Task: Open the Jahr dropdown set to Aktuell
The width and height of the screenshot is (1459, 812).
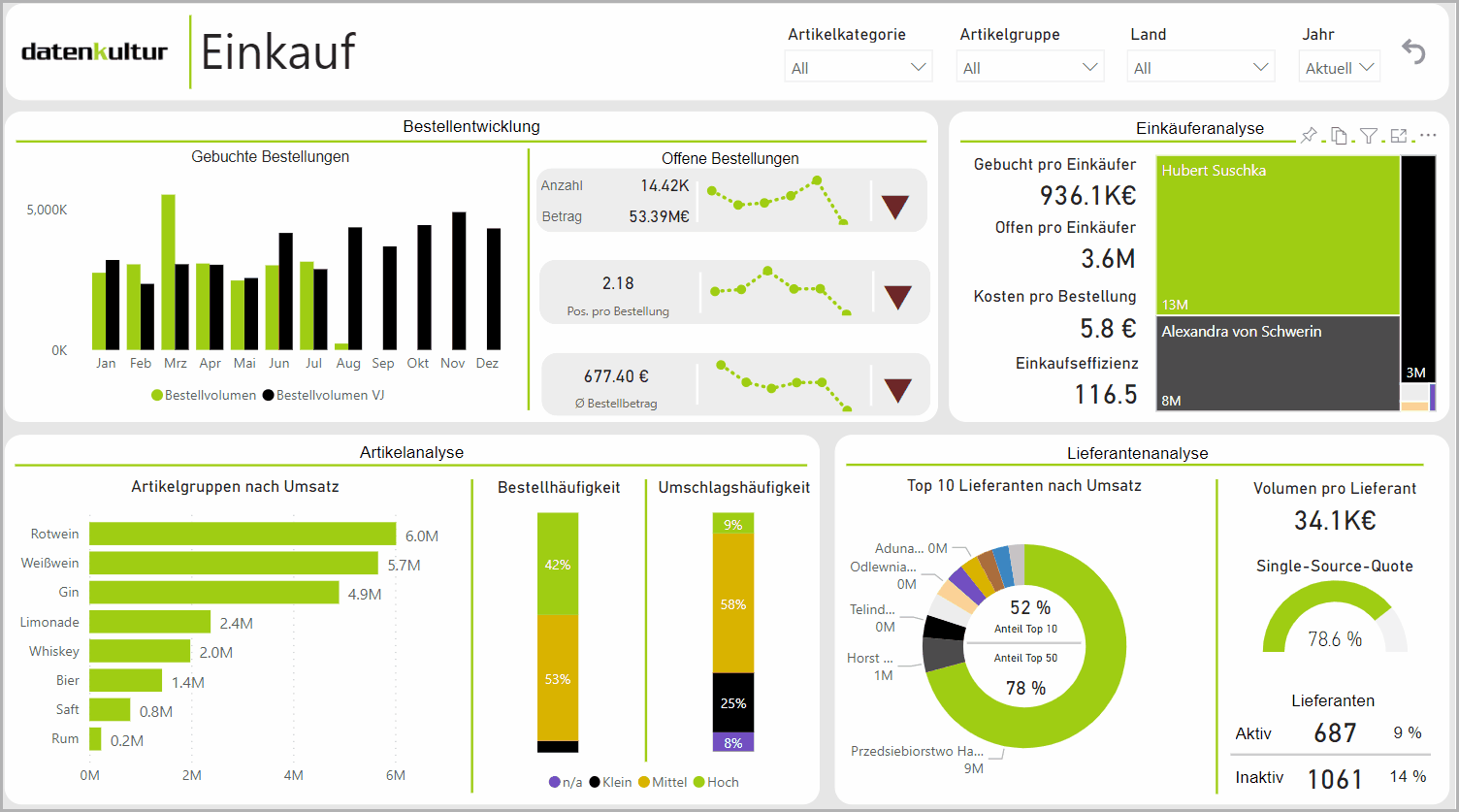Action: pos(1339,68)
